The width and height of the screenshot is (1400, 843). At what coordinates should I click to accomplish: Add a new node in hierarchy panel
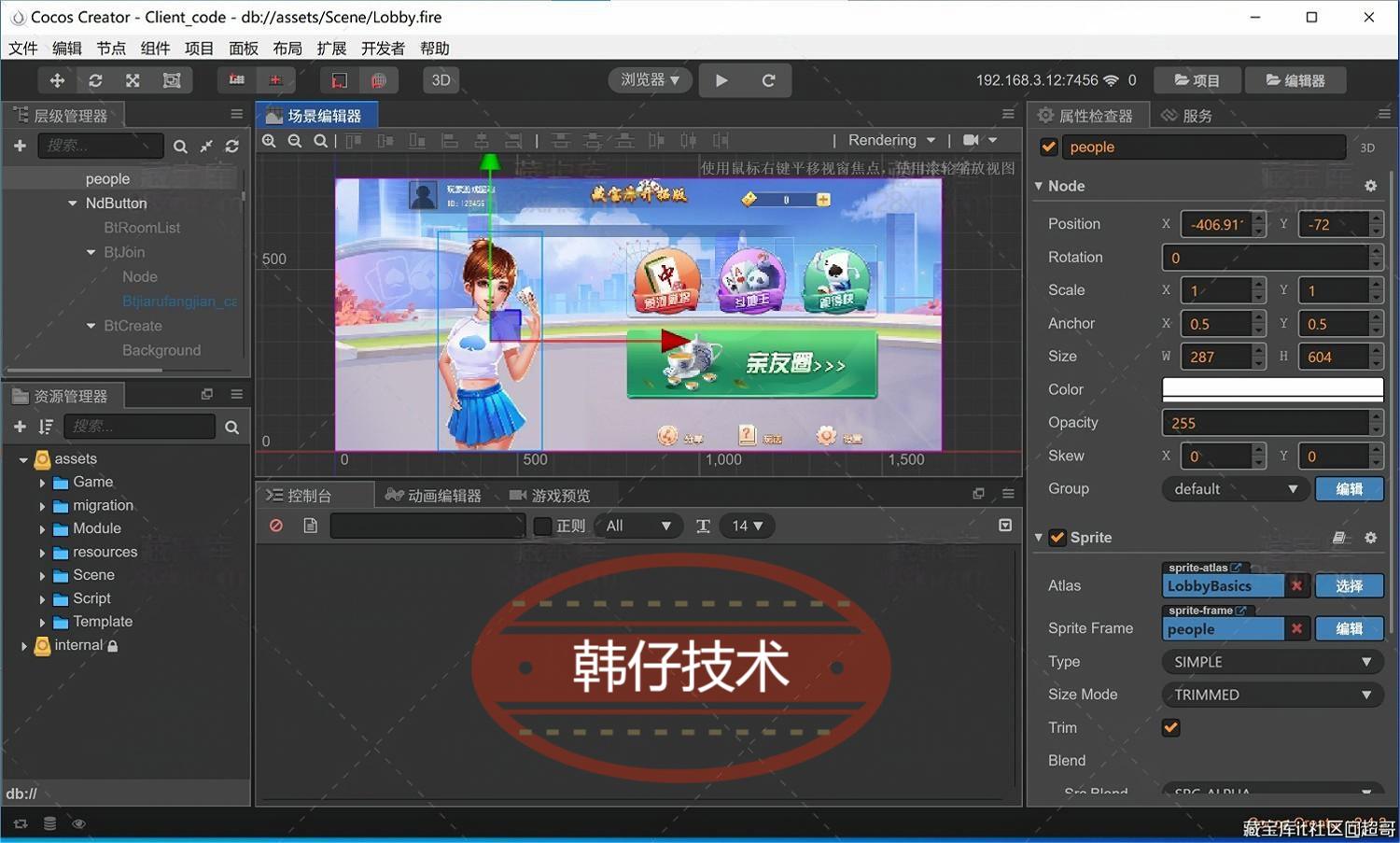click(20, 146)
